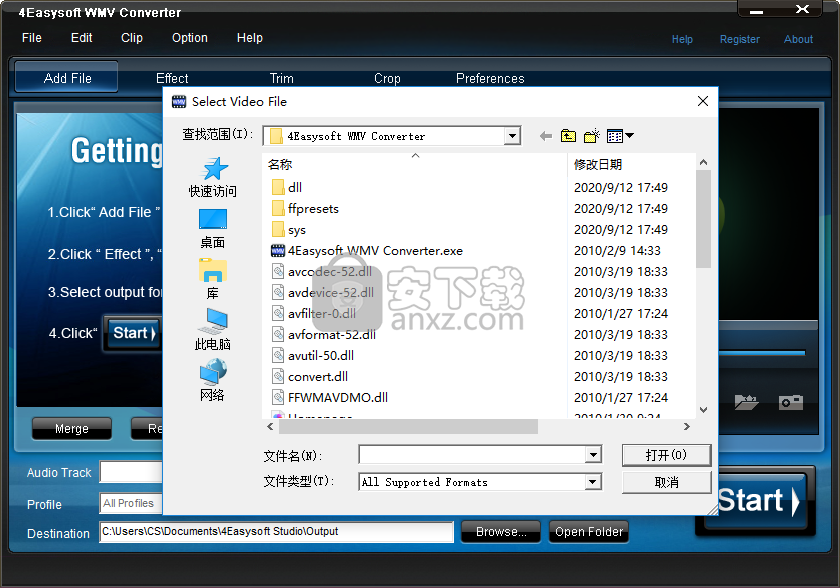
Task: Click the small Start button in Getting Started
Action: [x=133, y=334]
